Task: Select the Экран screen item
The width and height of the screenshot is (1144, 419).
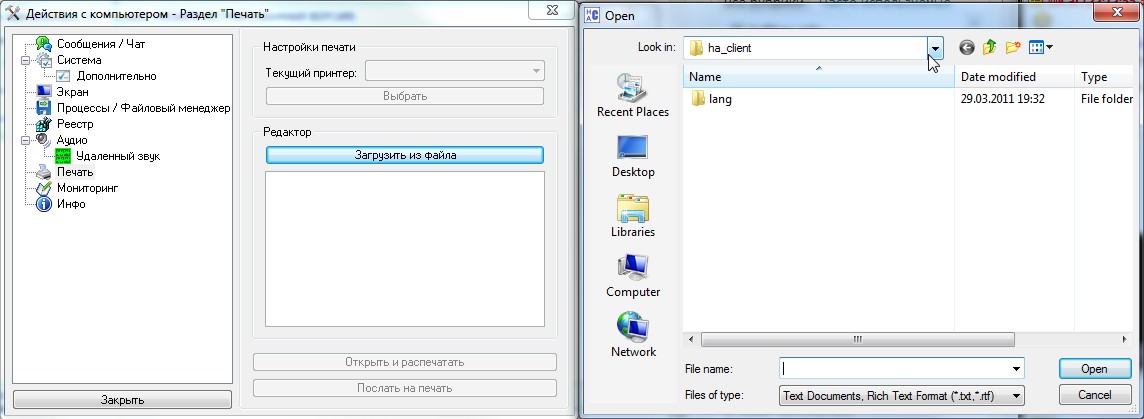Action: click(72, 92)
